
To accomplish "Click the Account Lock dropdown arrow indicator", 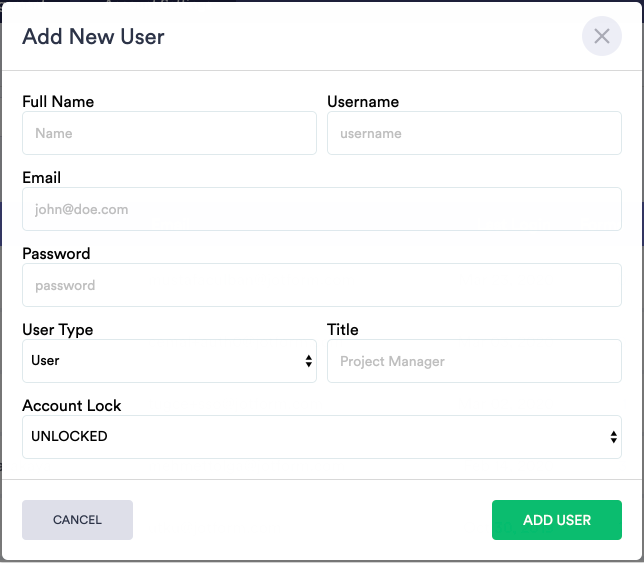I will click(x=613, y=437).
